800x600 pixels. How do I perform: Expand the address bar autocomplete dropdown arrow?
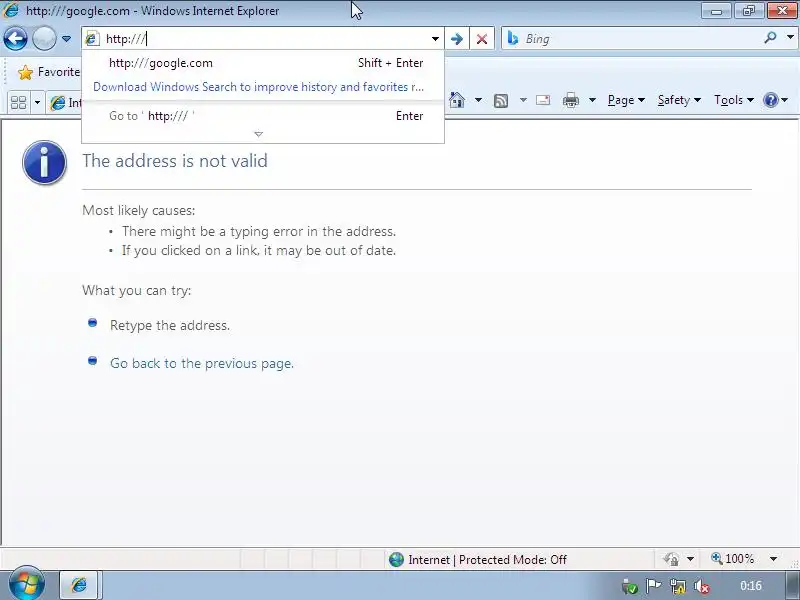435,39
